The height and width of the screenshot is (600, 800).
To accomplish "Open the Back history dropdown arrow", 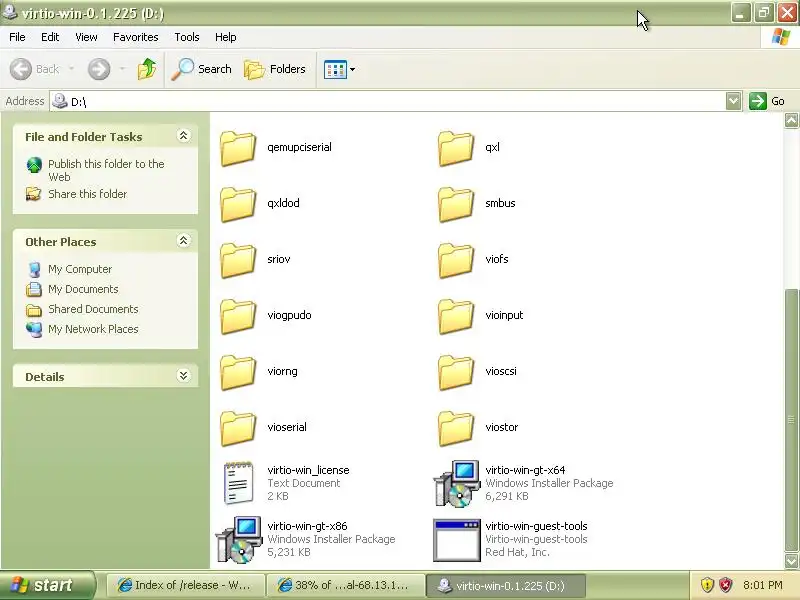I will point(71,68).
